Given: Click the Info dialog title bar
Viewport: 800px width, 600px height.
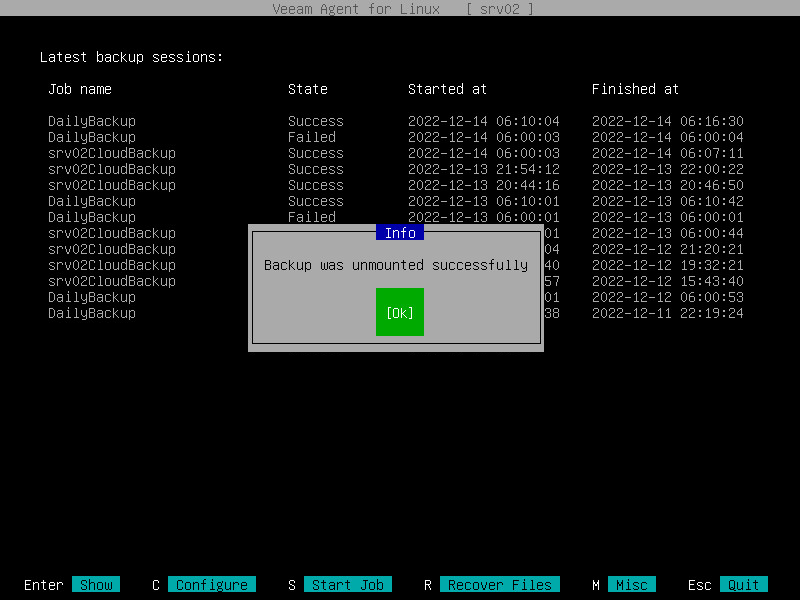Looking at the screenshot, I should click(399, 232).
